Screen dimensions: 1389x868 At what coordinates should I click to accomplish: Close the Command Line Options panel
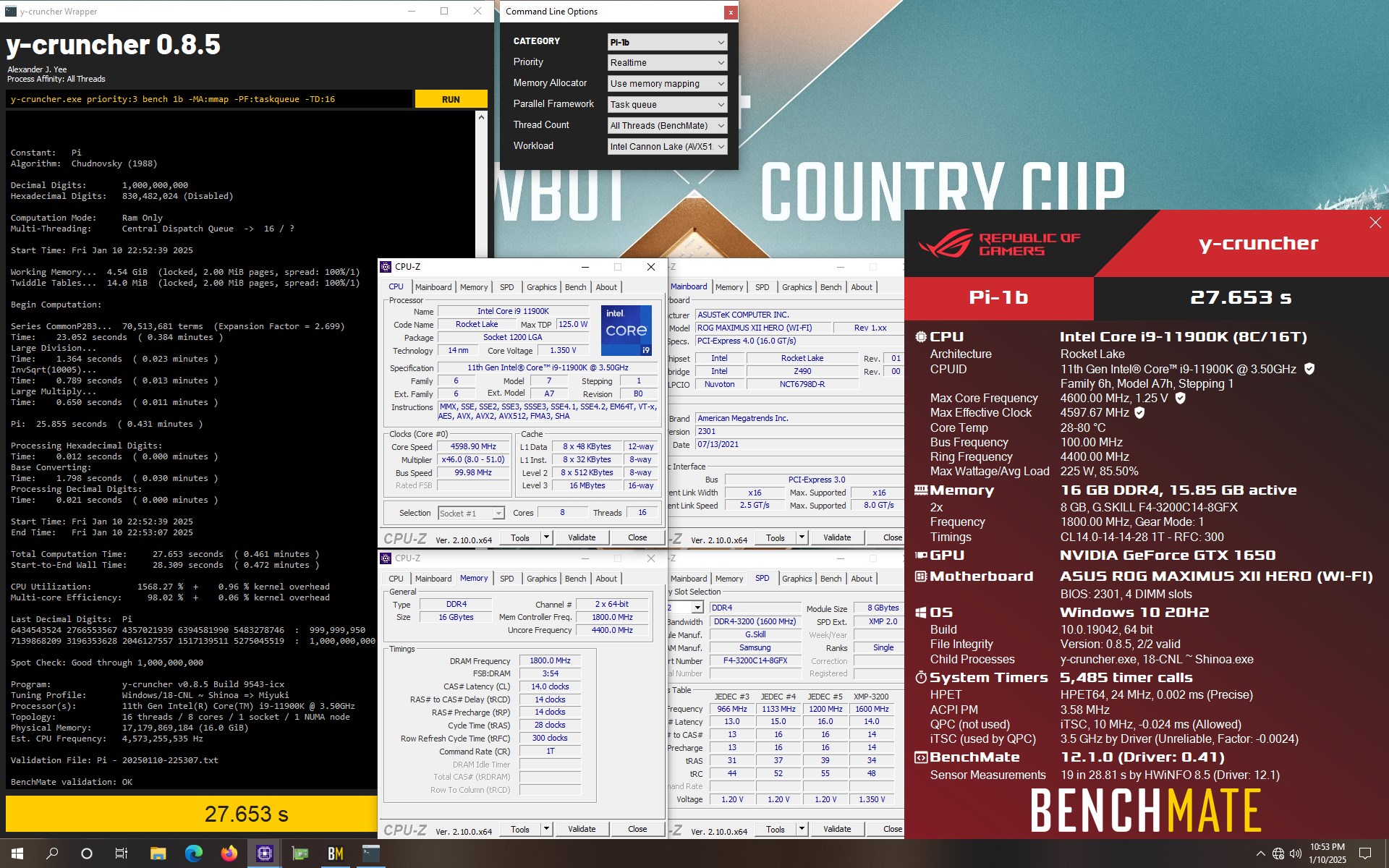point(731,12)
